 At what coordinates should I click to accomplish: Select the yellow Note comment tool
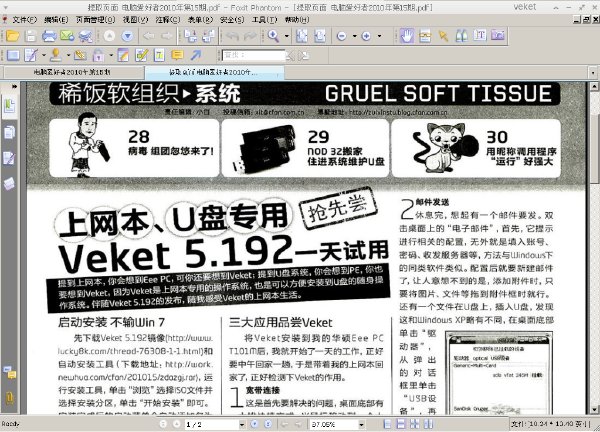tap(177, 55)
